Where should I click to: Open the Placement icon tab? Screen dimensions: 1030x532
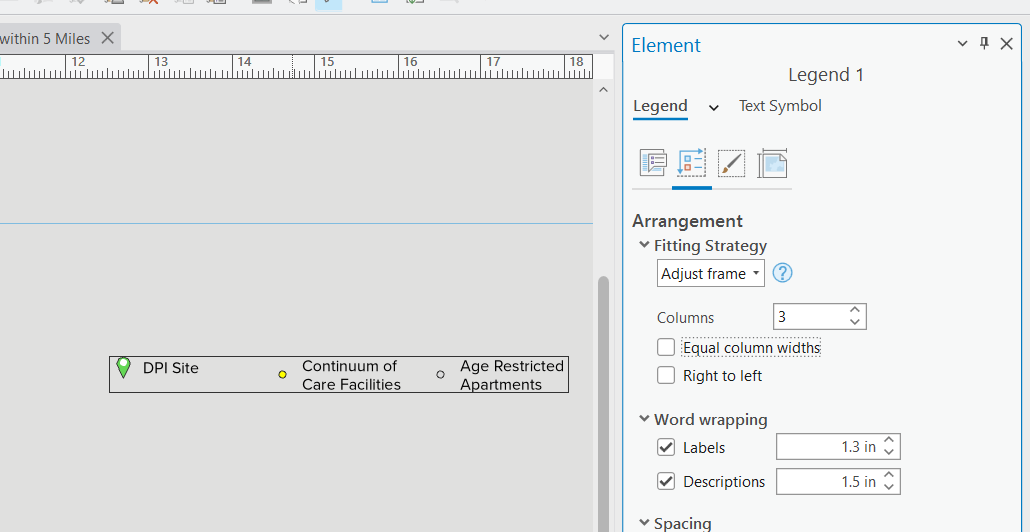point(772,163)
